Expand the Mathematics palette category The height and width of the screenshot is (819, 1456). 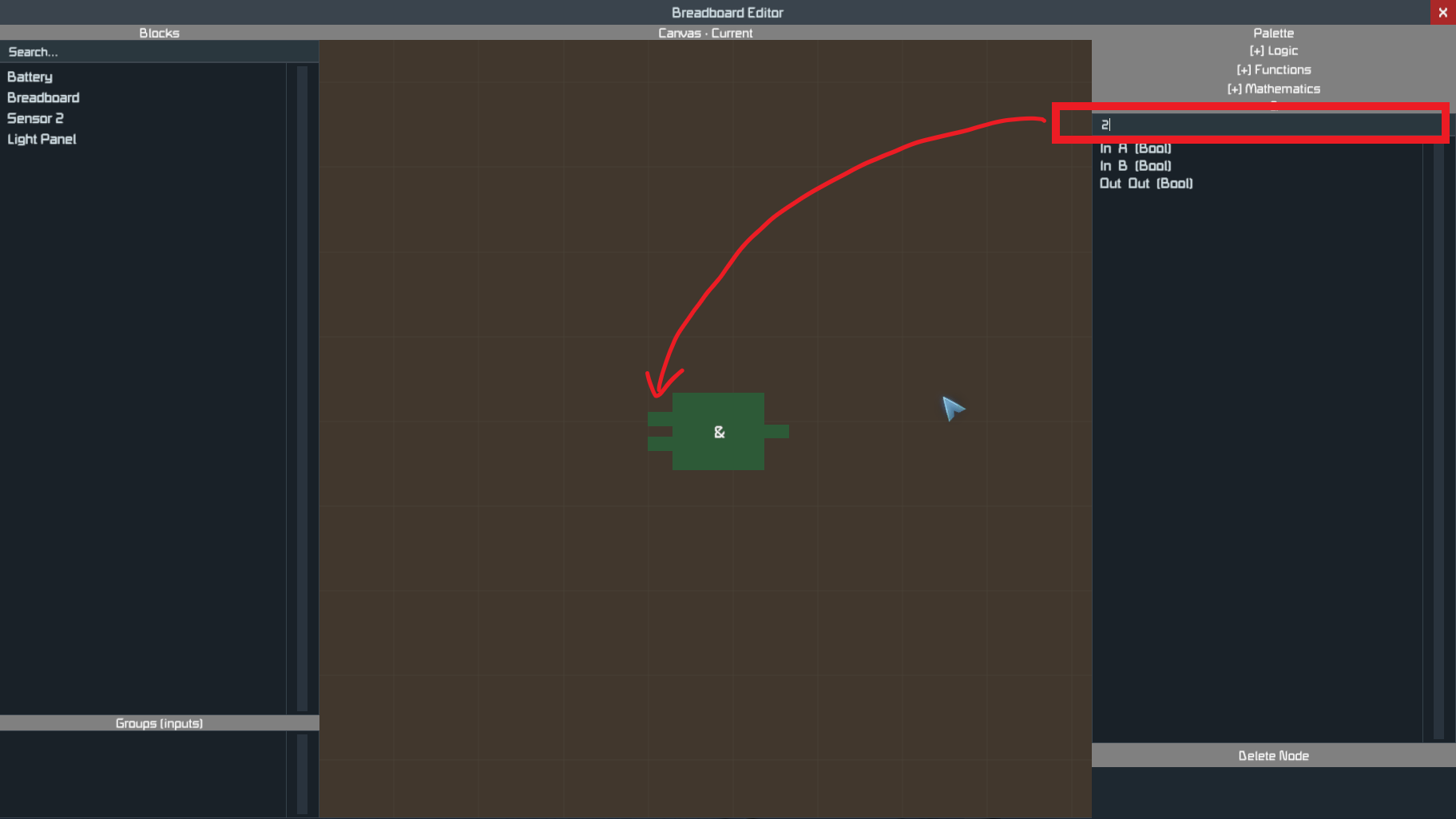tap(1273, 89)
